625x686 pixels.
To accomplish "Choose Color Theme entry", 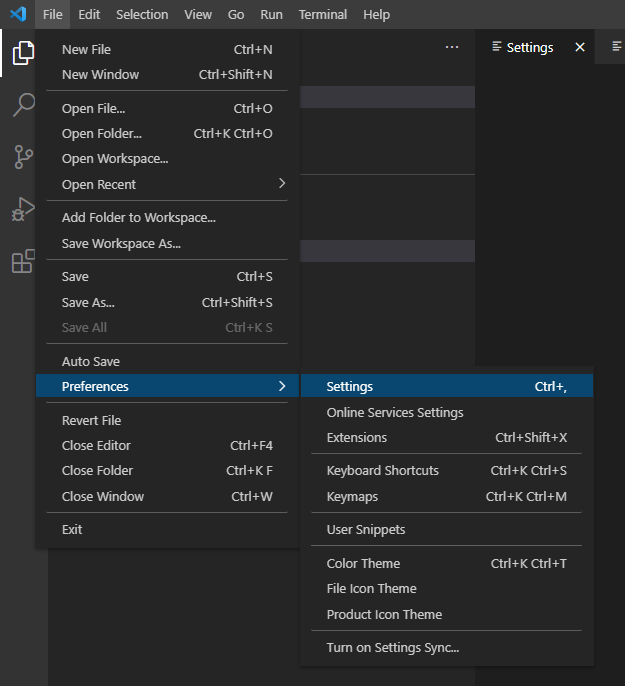I will (447, 563).
